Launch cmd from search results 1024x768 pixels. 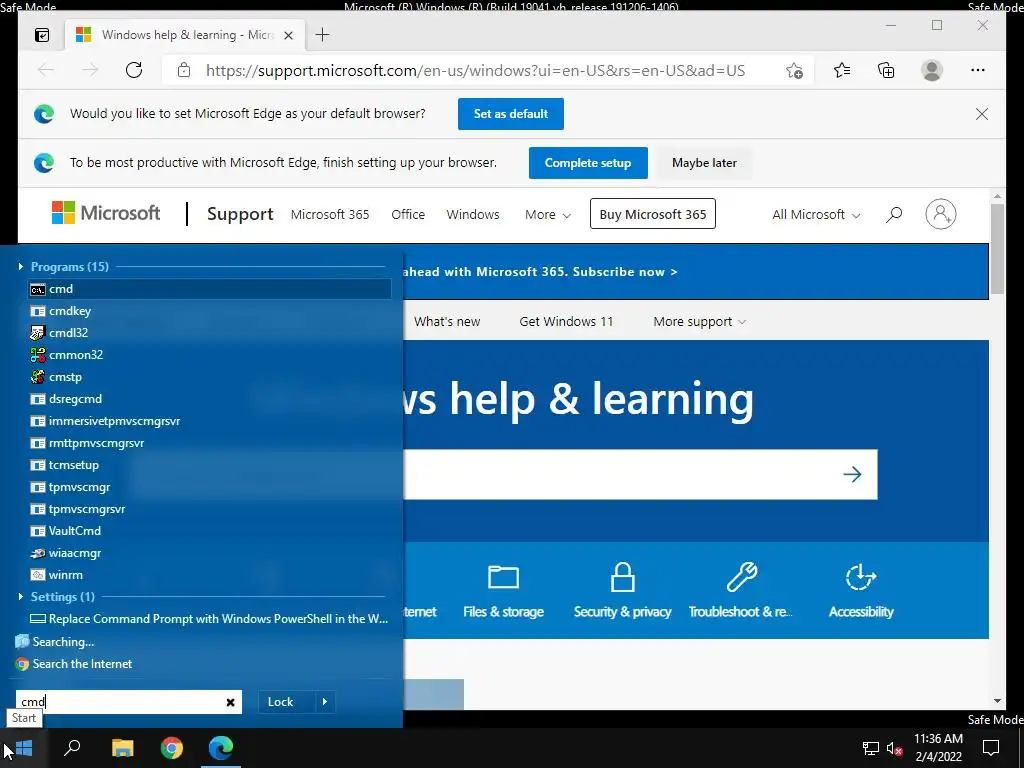coord(209,289)
